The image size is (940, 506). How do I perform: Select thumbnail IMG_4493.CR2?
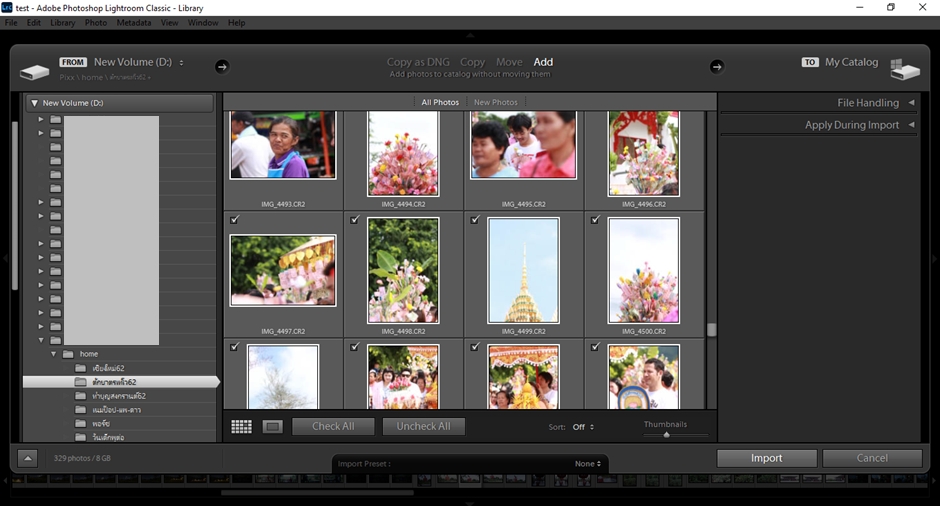click(283, 145)
